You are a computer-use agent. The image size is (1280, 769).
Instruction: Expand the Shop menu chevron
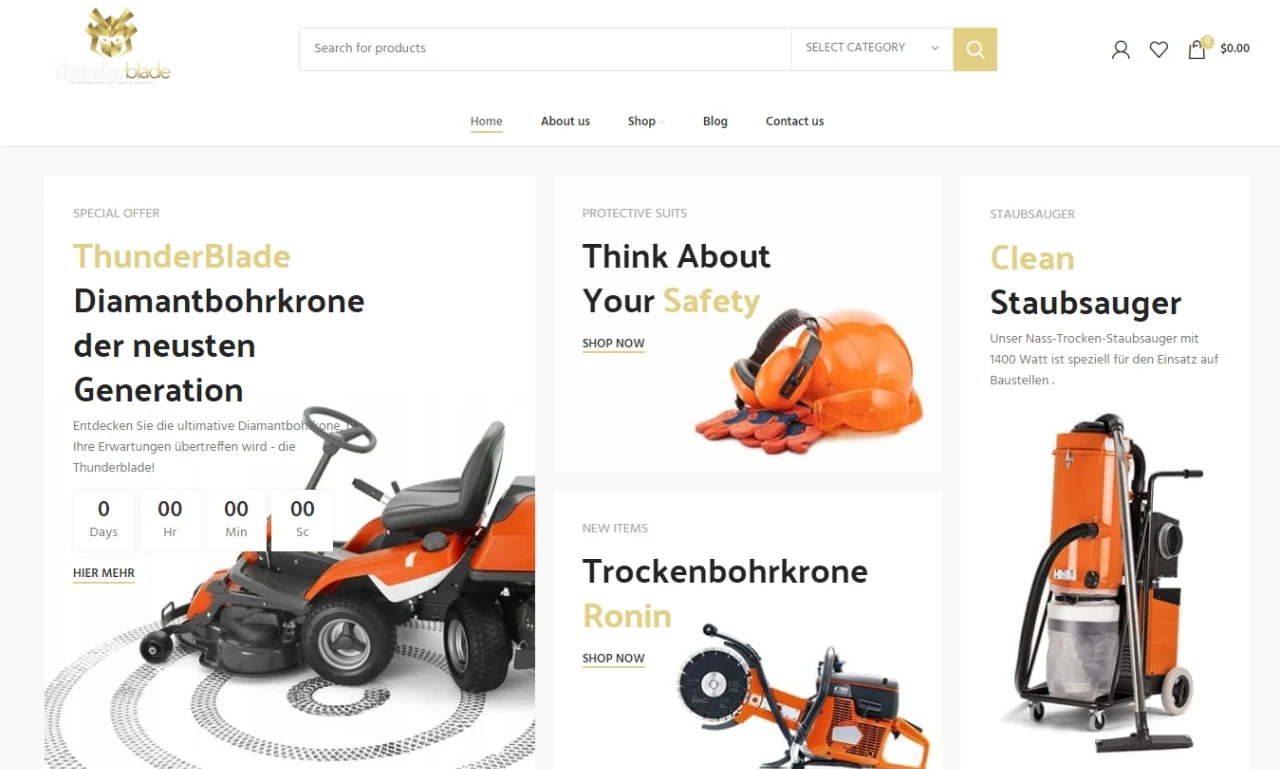[x=663, y=122]
